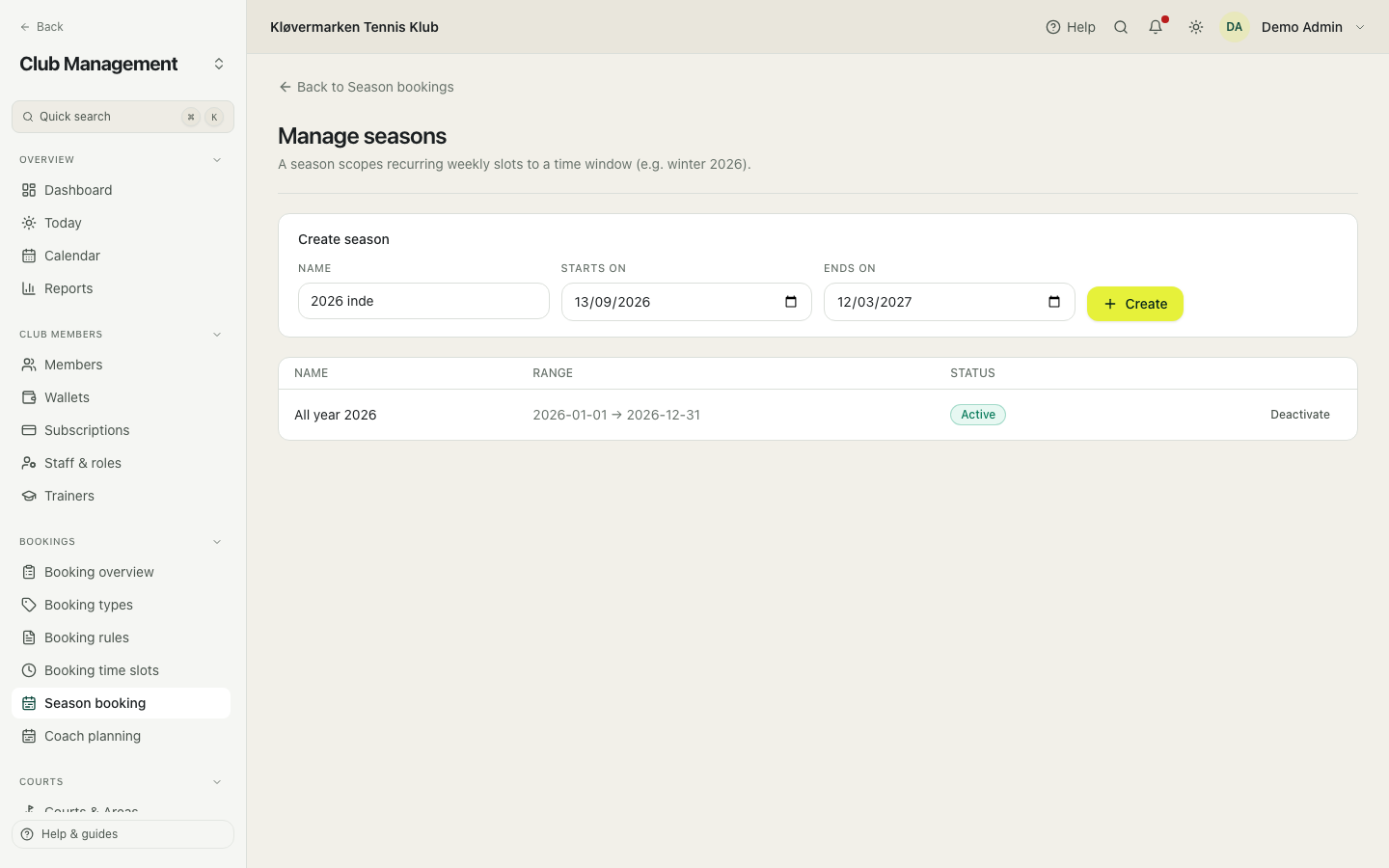Open the Club Management switcher
The height and width of the screenshot is (868, 1389).
coord(219,64)
